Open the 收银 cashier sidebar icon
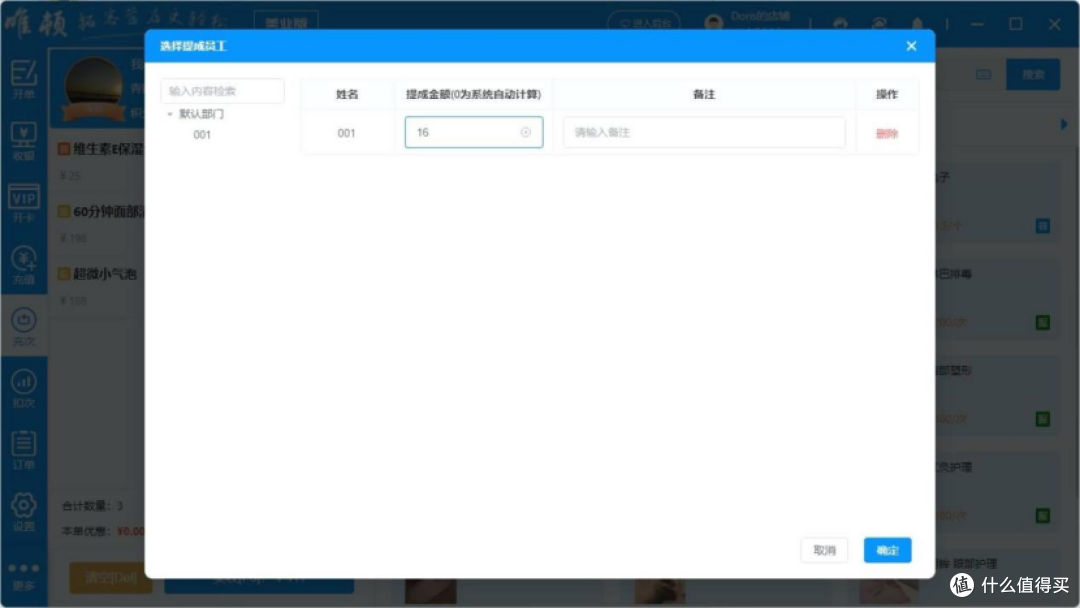Screen dimensions: 1080x608 [23, 141]
